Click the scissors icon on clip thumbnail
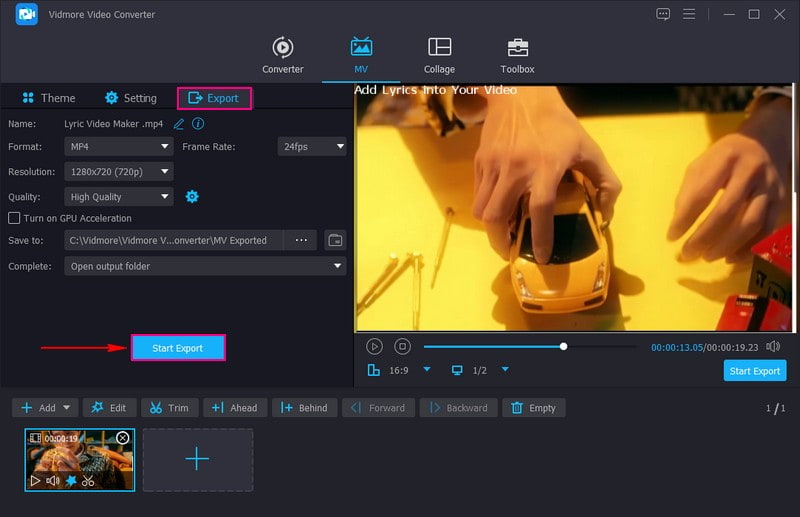Screen dimensions: 800x517 pos(88,481)
